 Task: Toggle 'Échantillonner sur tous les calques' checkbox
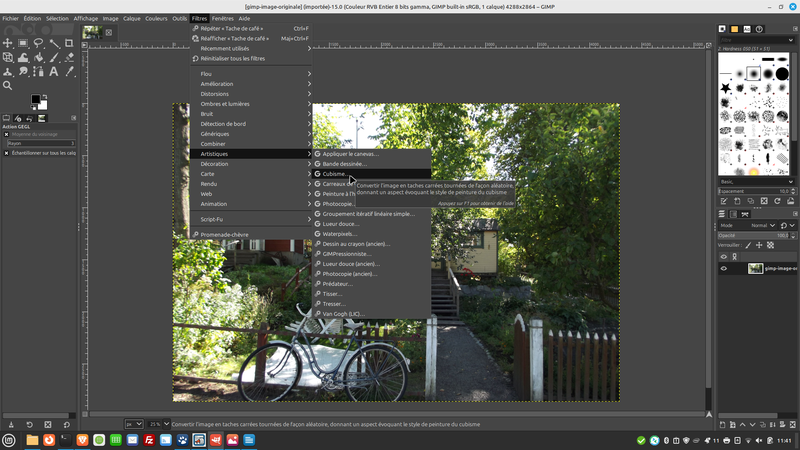[6, 153]
